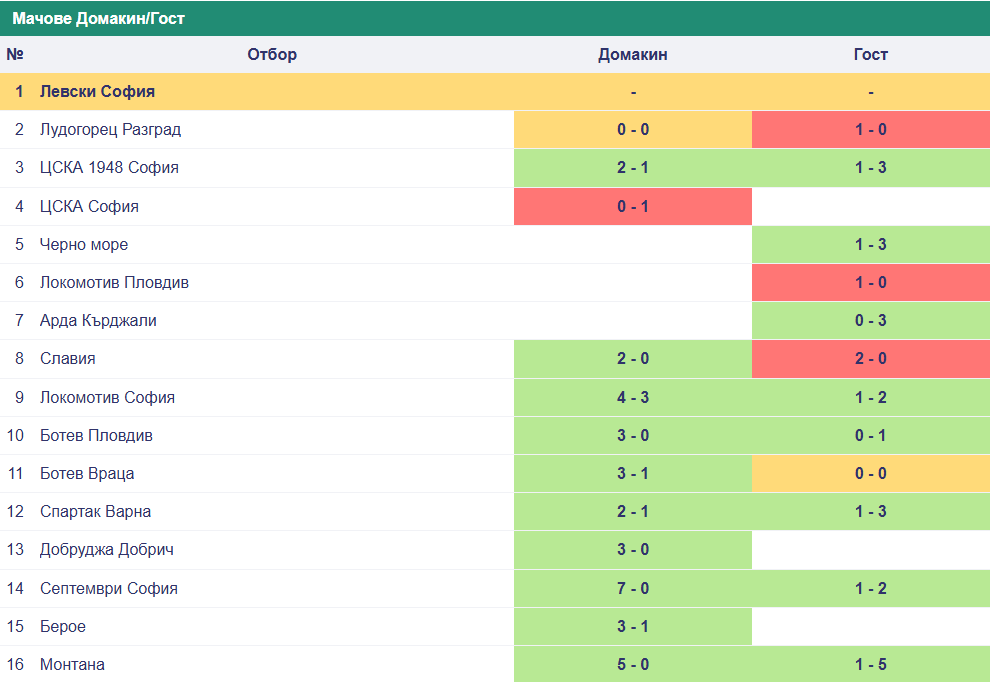Open Септември София home result 7 - 0

coord(633,589)
